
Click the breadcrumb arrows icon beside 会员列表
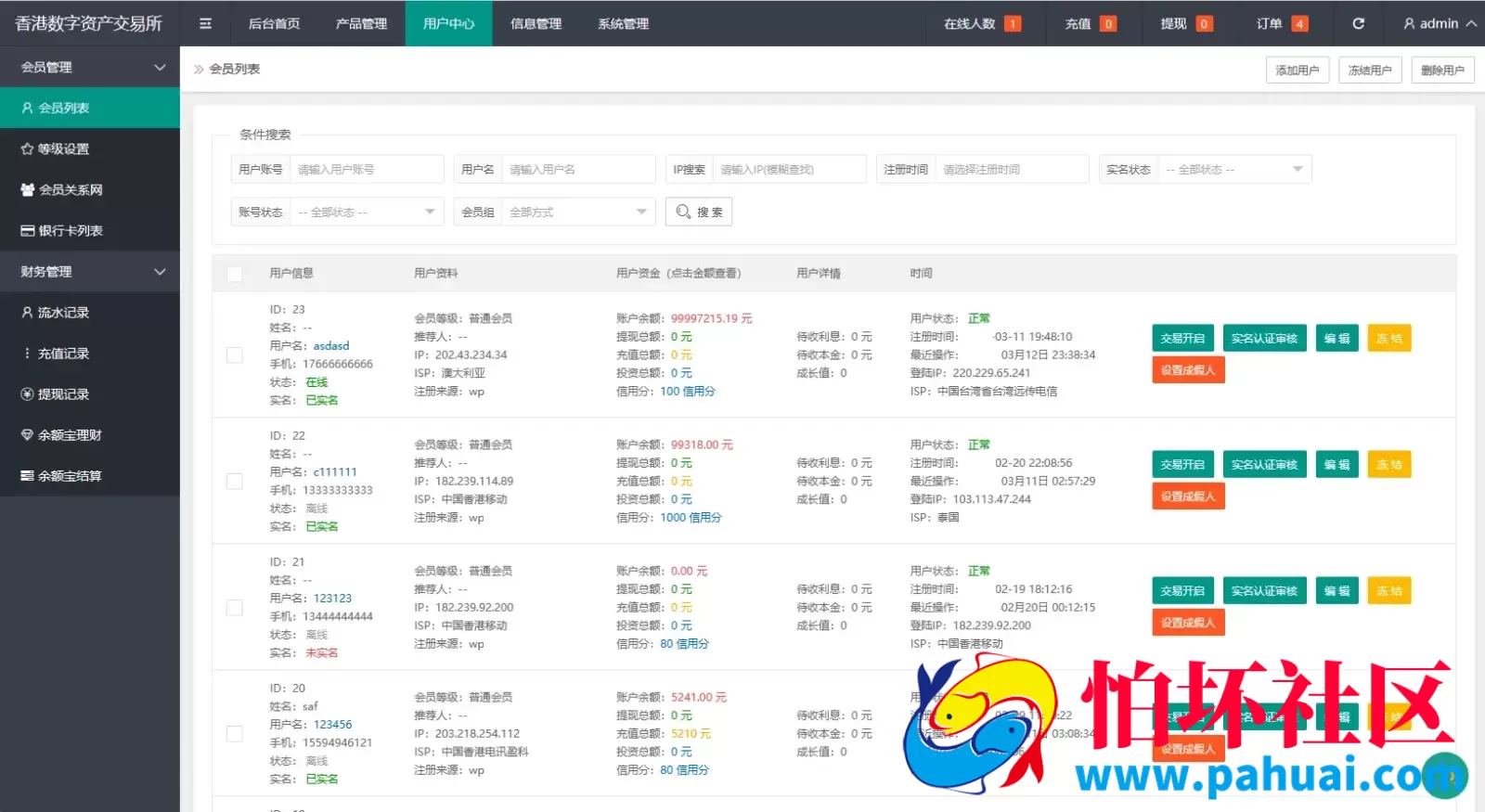tap(198, 69)
